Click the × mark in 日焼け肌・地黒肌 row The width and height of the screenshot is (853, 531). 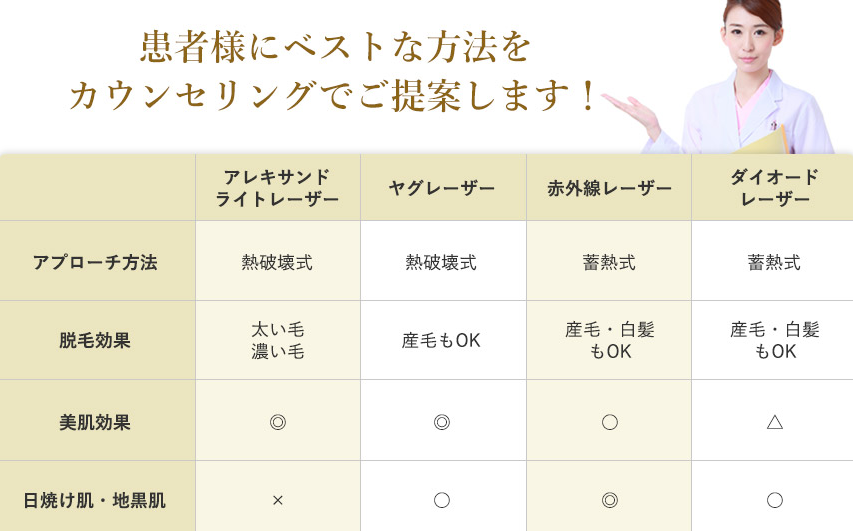point(277,500)
